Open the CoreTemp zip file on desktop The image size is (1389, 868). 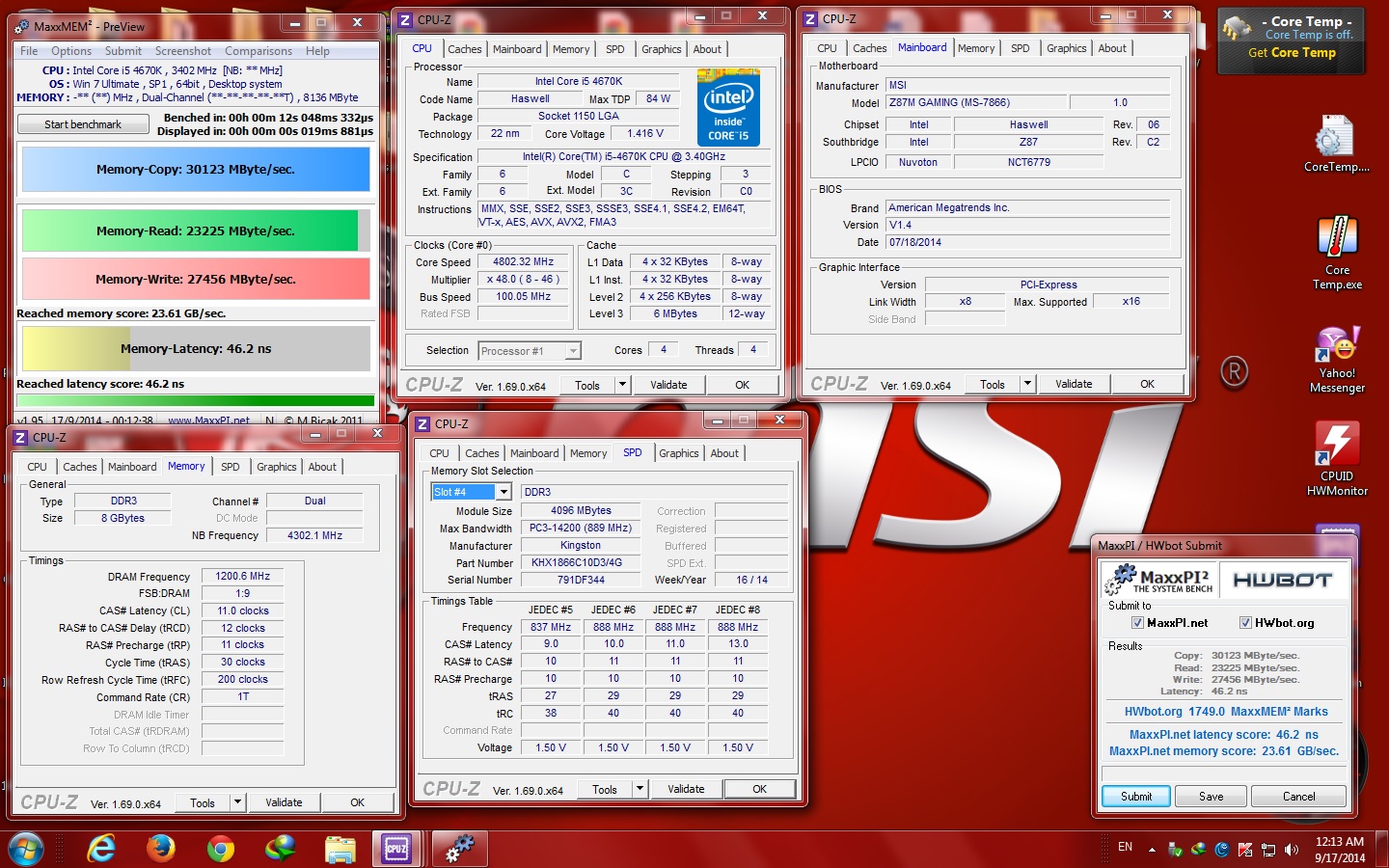[x=1336, y=145]
